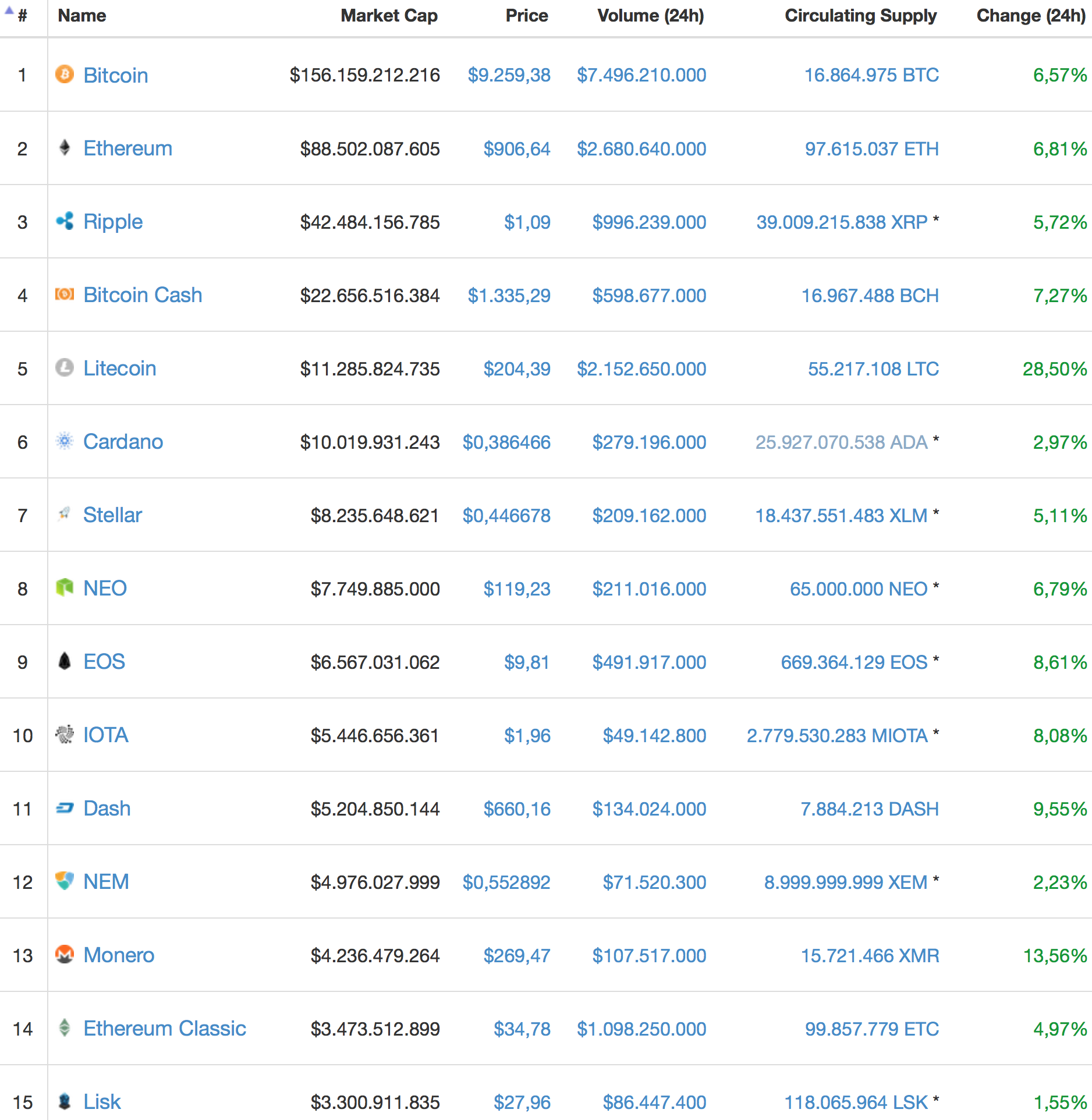The image size is (1092, 1120).
Task: Open the Ripple name link
Action: tap(113, 222)
